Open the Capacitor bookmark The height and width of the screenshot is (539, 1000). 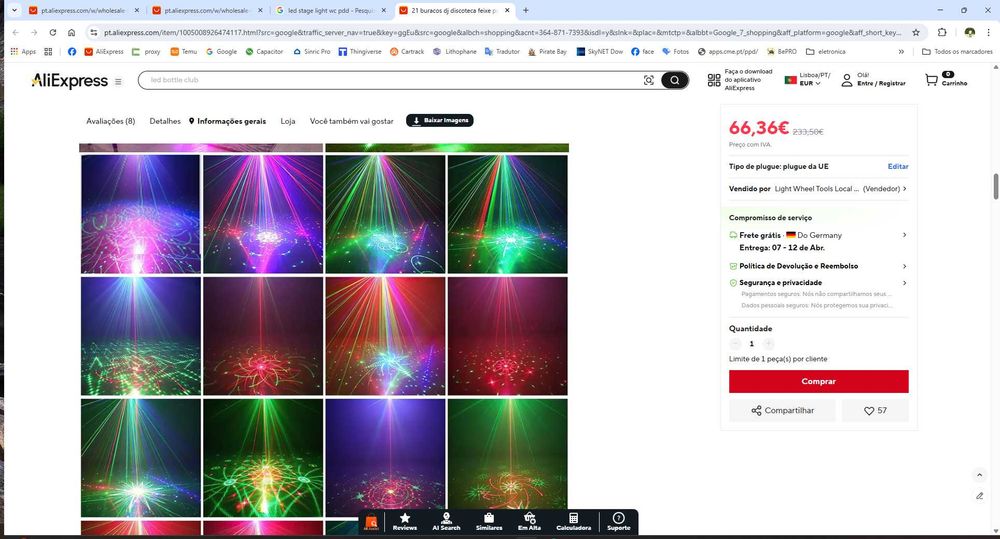point(264,52)
